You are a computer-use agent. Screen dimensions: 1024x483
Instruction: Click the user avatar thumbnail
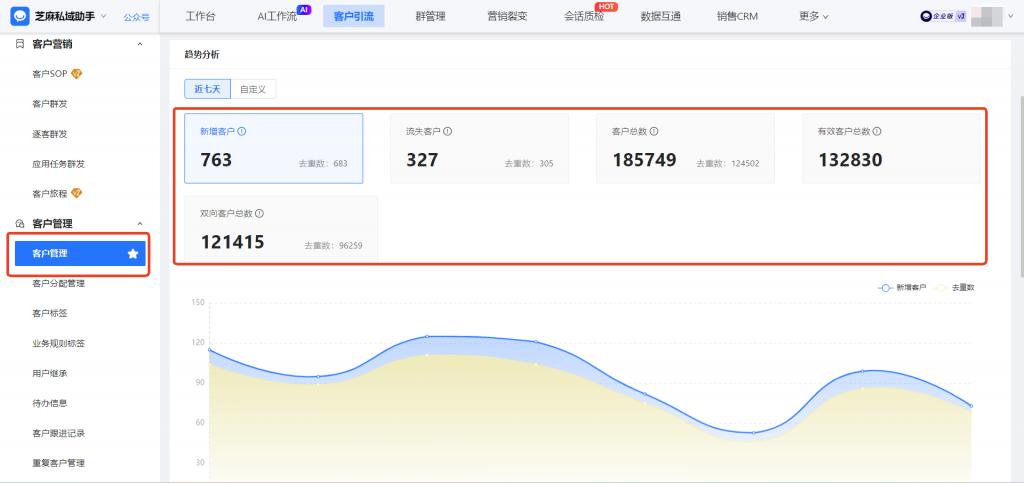click(986, 16)
